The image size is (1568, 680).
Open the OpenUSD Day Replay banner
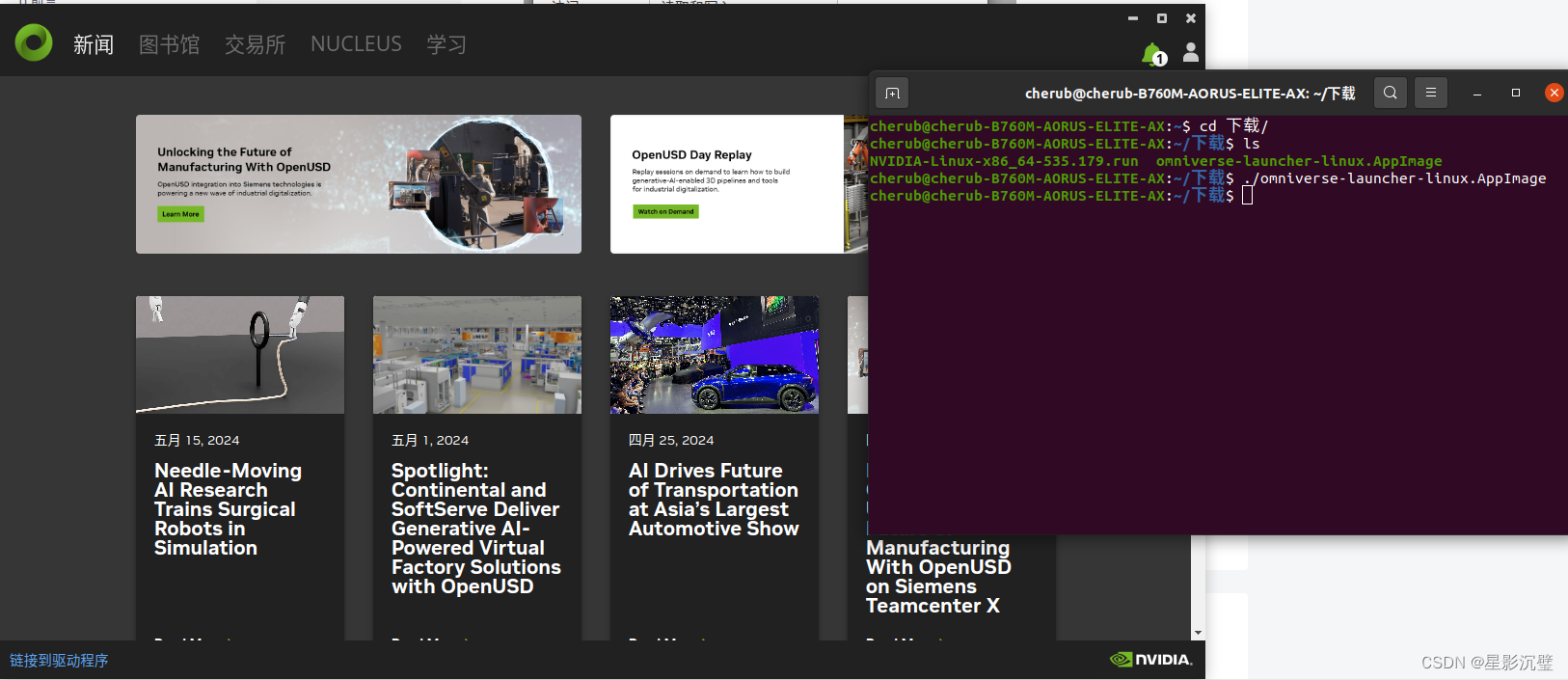tap(740, 184)
